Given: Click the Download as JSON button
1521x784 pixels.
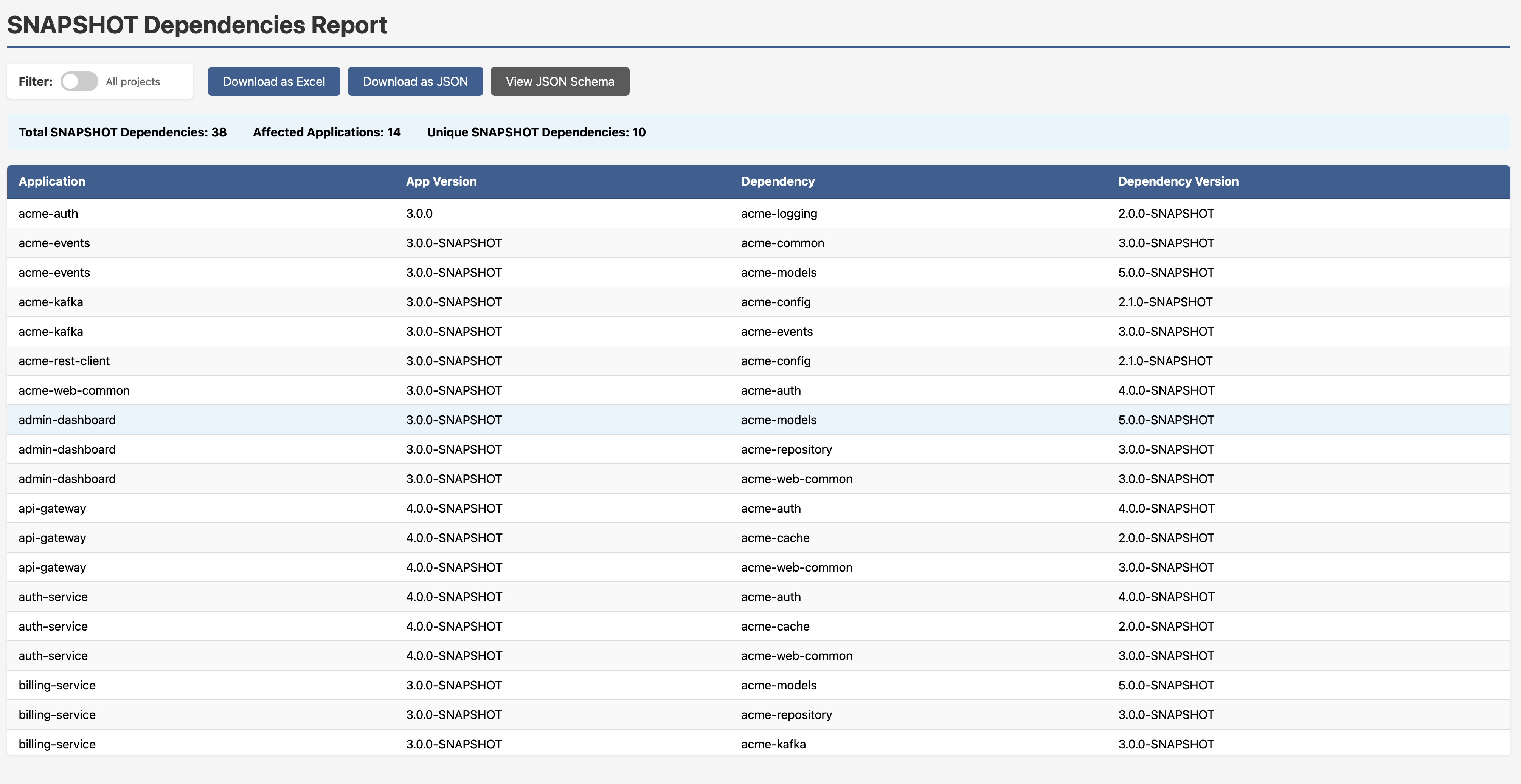Looking at the screenshot, I should [x=415, y=82].
